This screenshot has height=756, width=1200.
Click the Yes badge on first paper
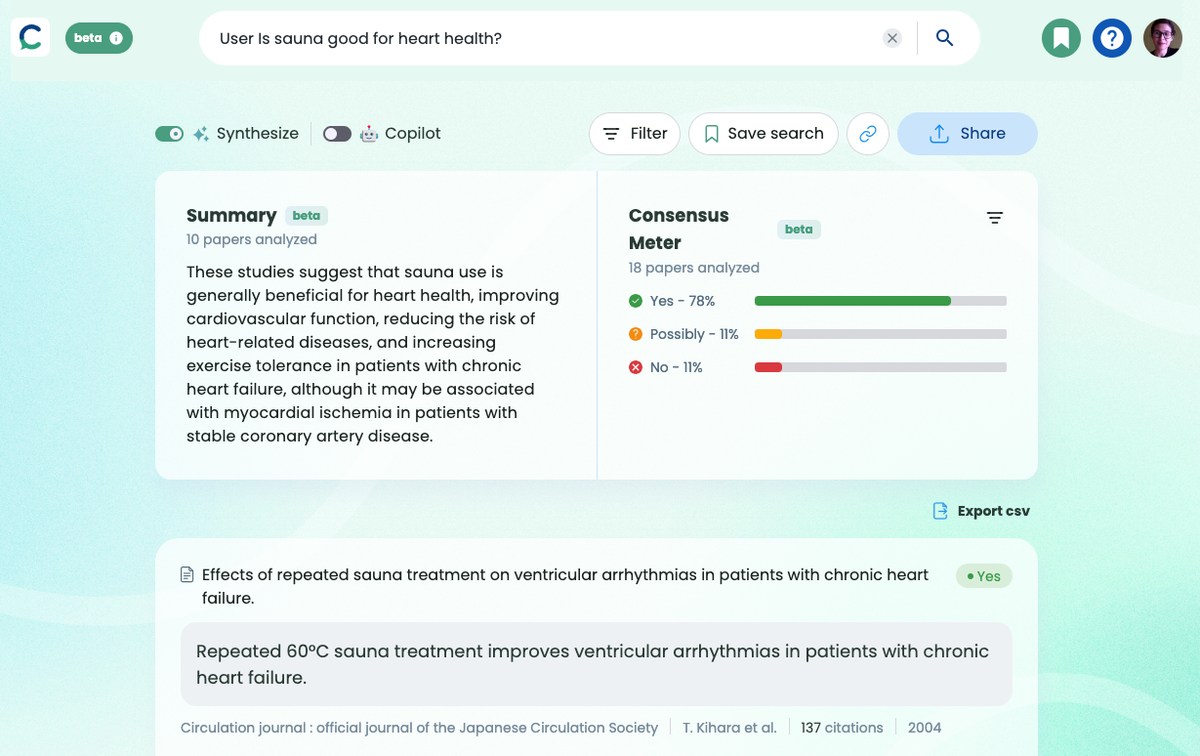click(984, 576)
